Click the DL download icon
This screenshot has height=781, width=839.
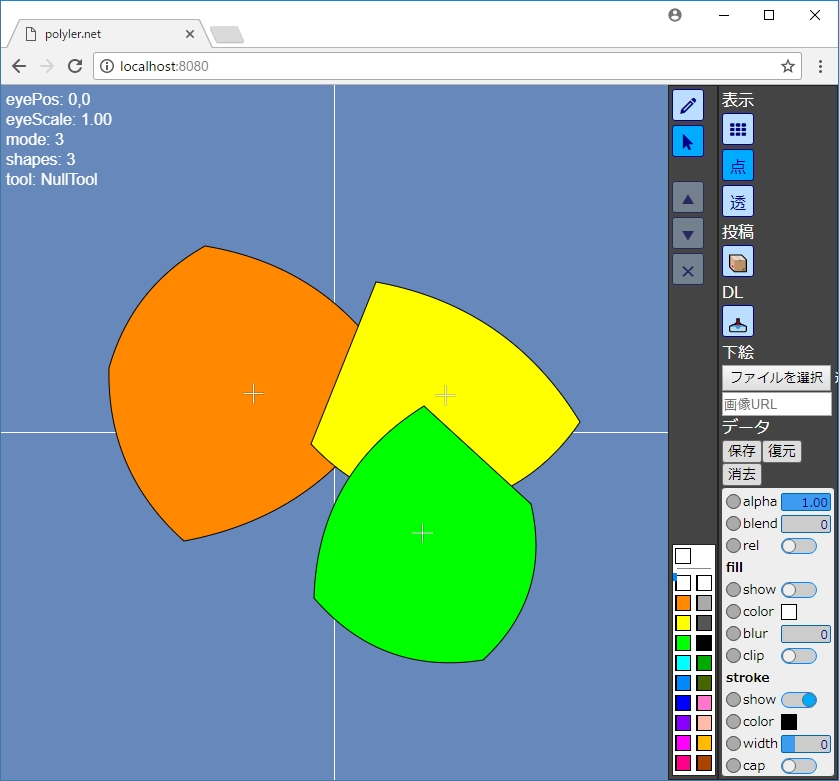[738, 321]
